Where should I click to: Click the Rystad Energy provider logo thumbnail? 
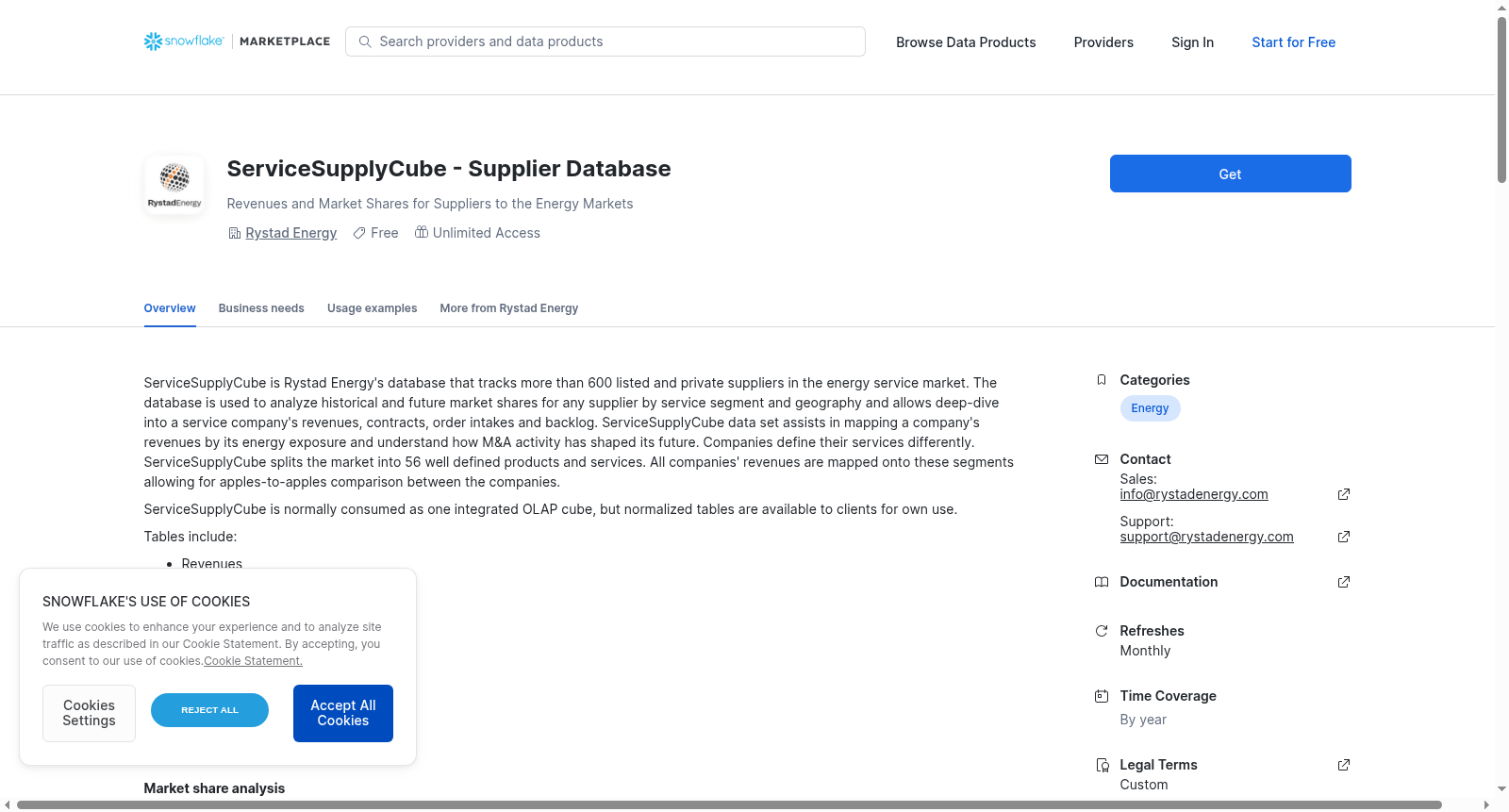click(174, 185)
